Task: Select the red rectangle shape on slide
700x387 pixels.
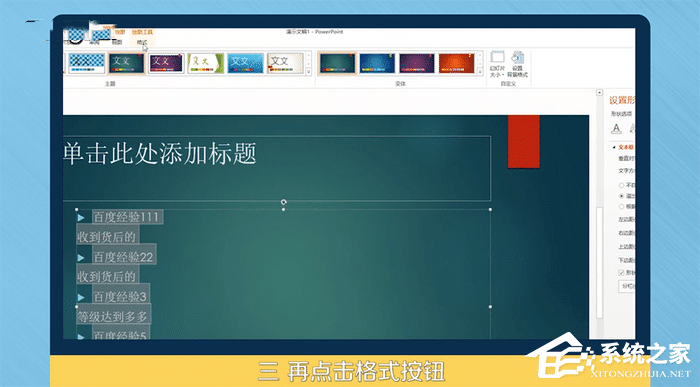Action: coord(524,141)
